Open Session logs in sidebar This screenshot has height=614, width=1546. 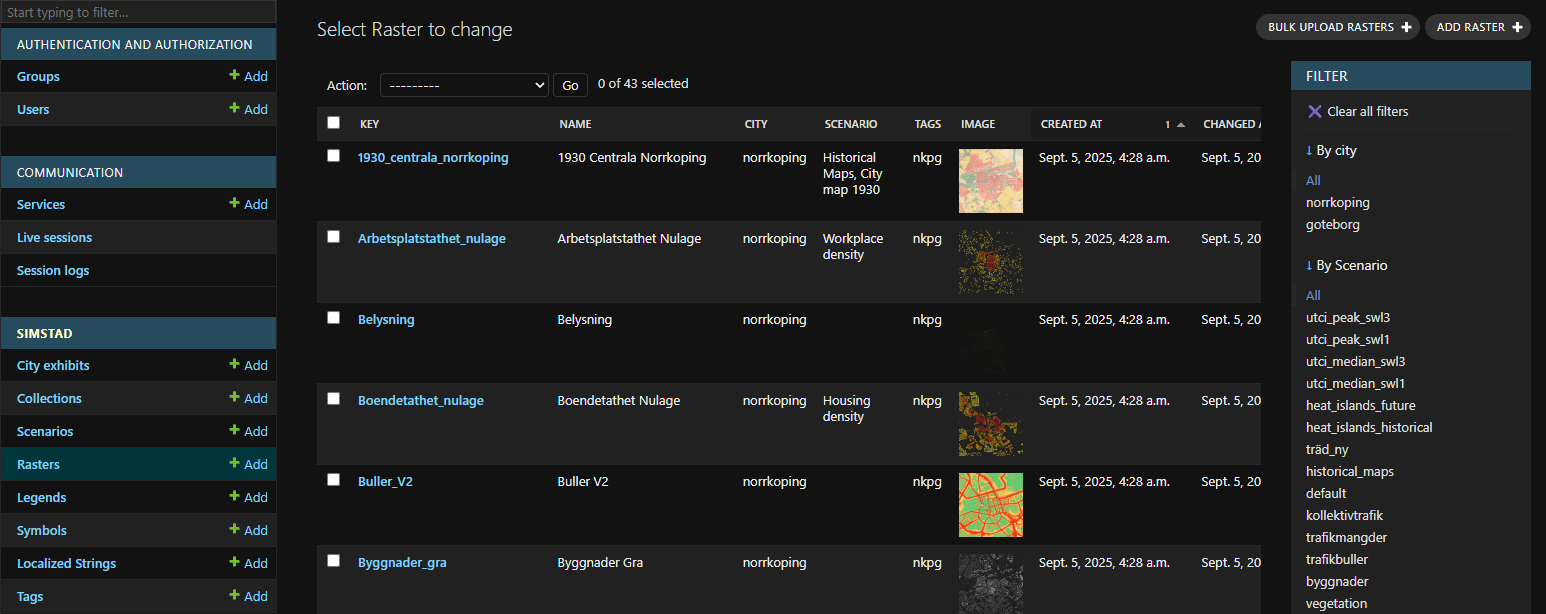[x=53, y=270]
